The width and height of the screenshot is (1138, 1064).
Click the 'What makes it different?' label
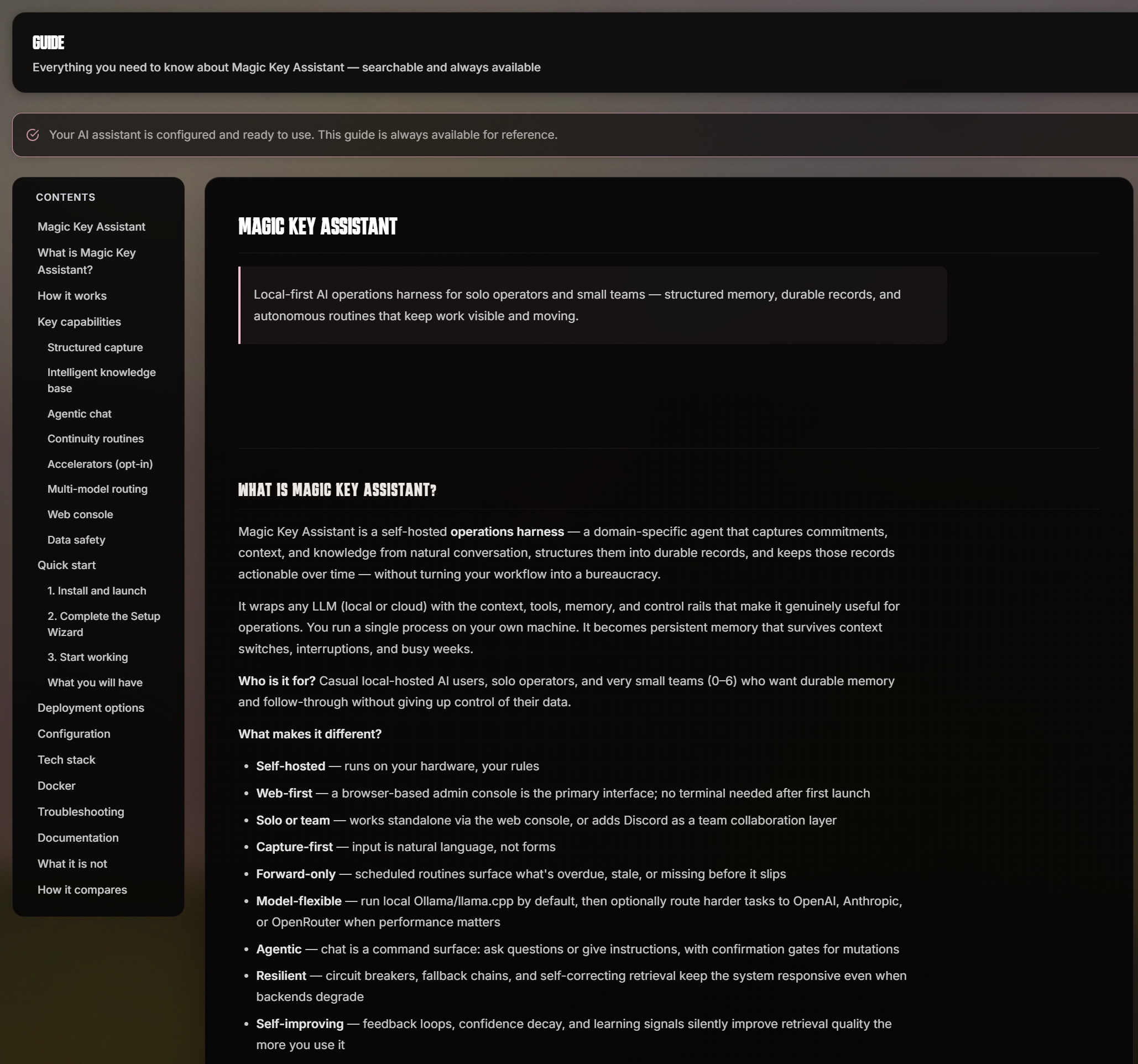(x=310, y=734)
